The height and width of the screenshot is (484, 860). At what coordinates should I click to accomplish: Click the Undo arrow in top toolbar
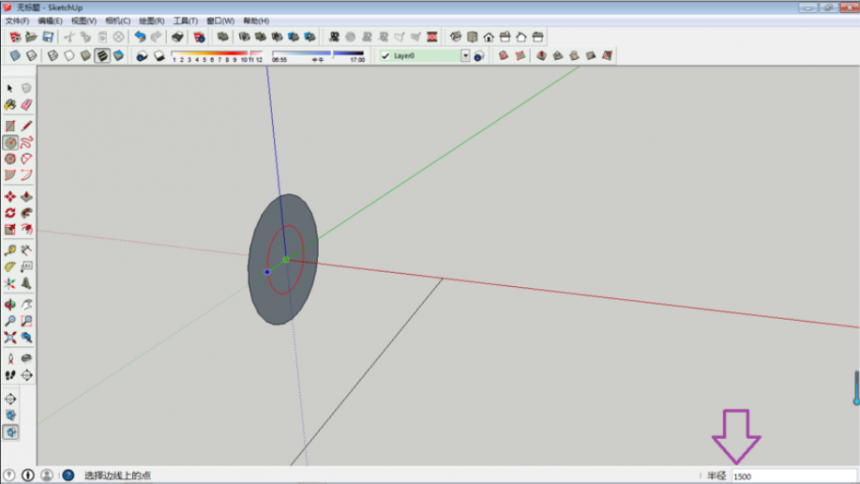click(140, 37)
